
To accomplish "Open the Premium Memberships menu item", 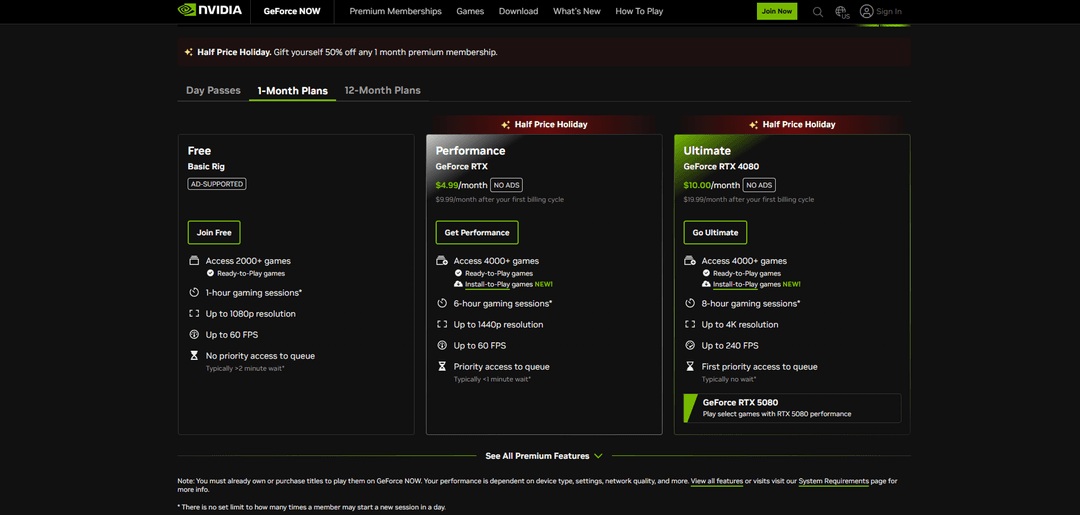I will 395,12.
